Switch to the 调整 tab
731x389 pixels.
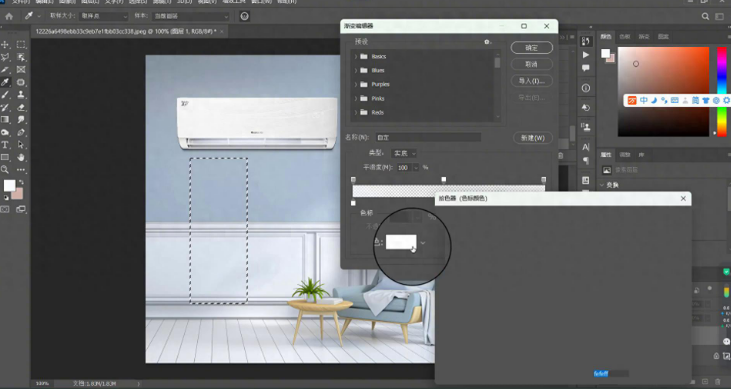click(625, 155)
